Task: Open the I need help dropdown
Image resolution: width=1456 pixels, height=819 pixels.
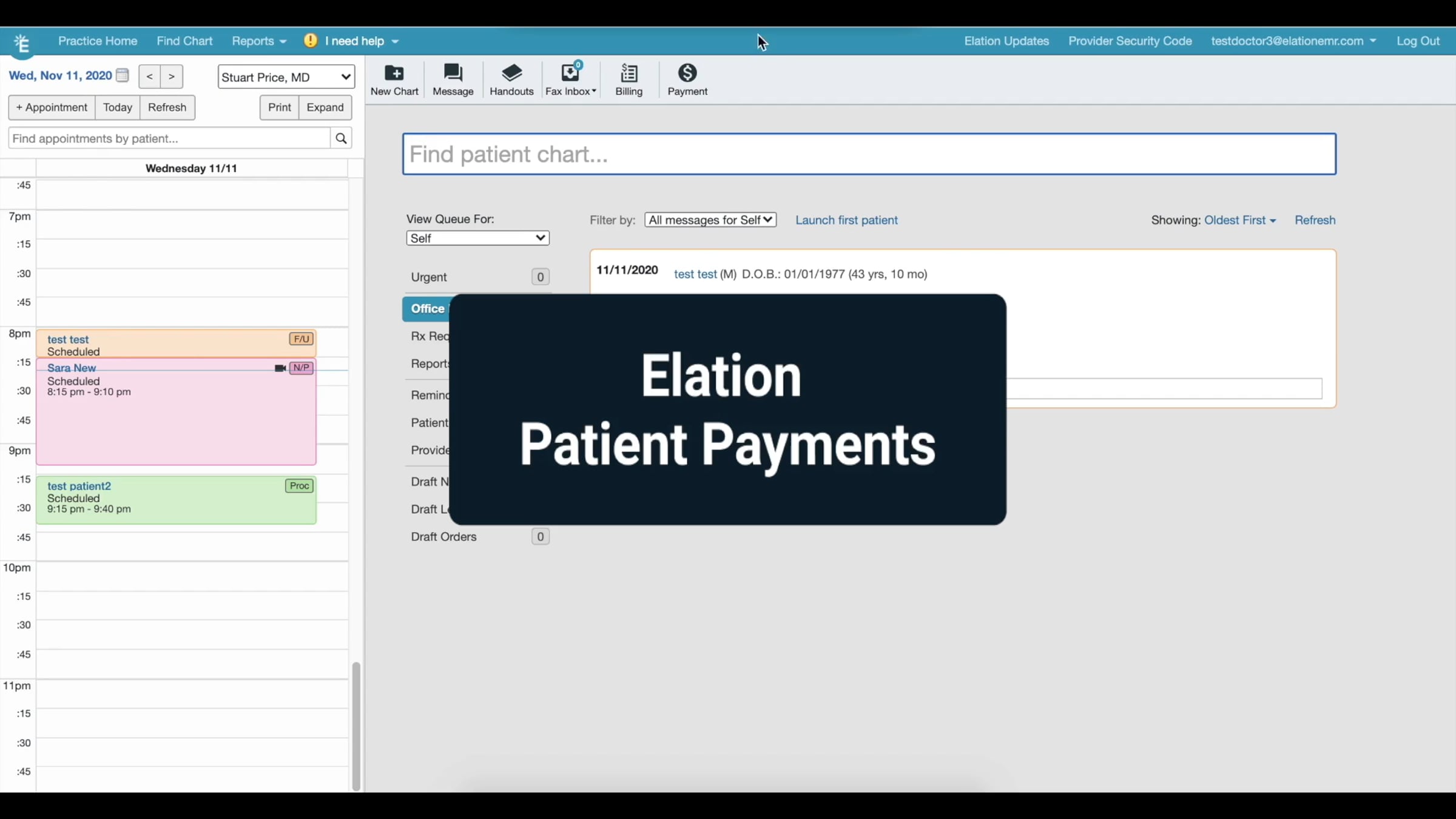Action: click(362, 41)
